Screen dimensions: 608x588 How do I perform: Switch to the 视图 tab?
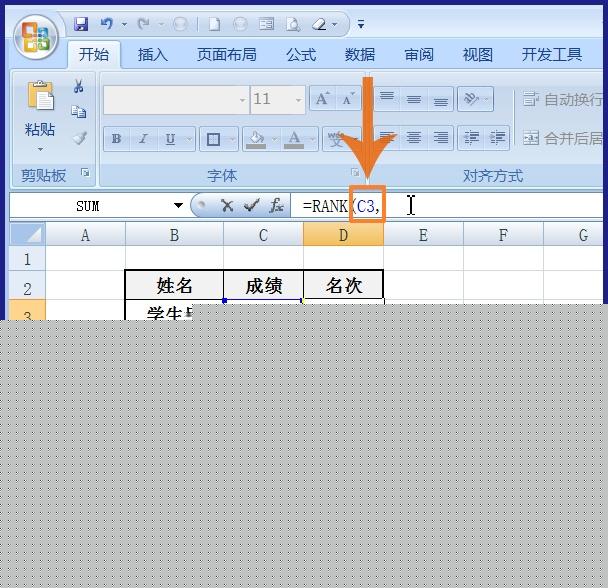click(478, 55)
